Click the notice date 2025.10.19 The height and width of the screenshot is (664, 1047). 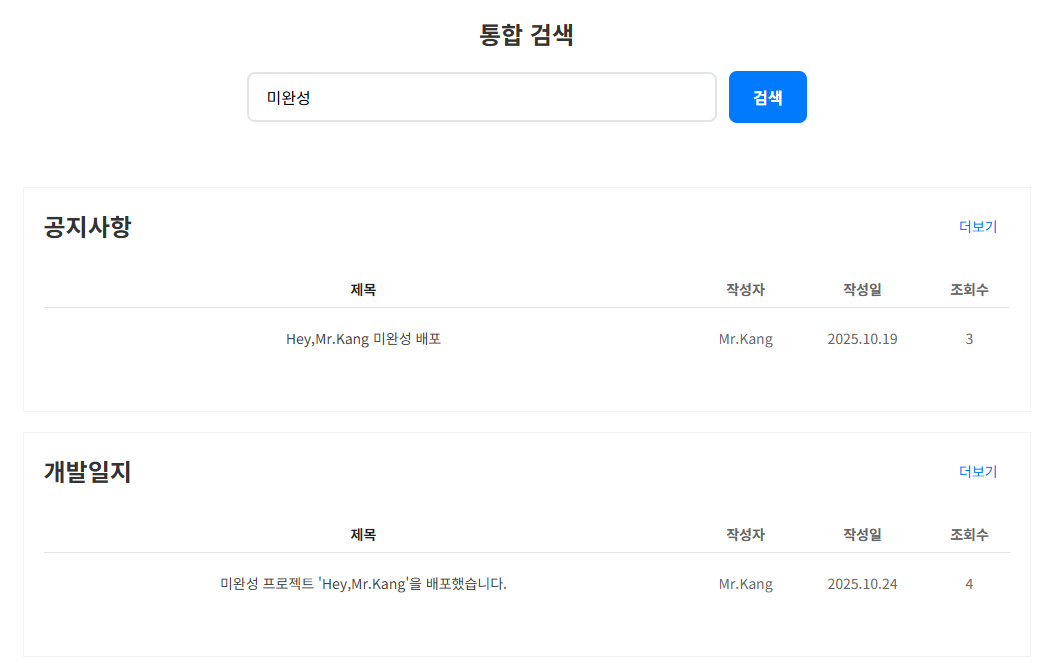(x=861, y=338)
